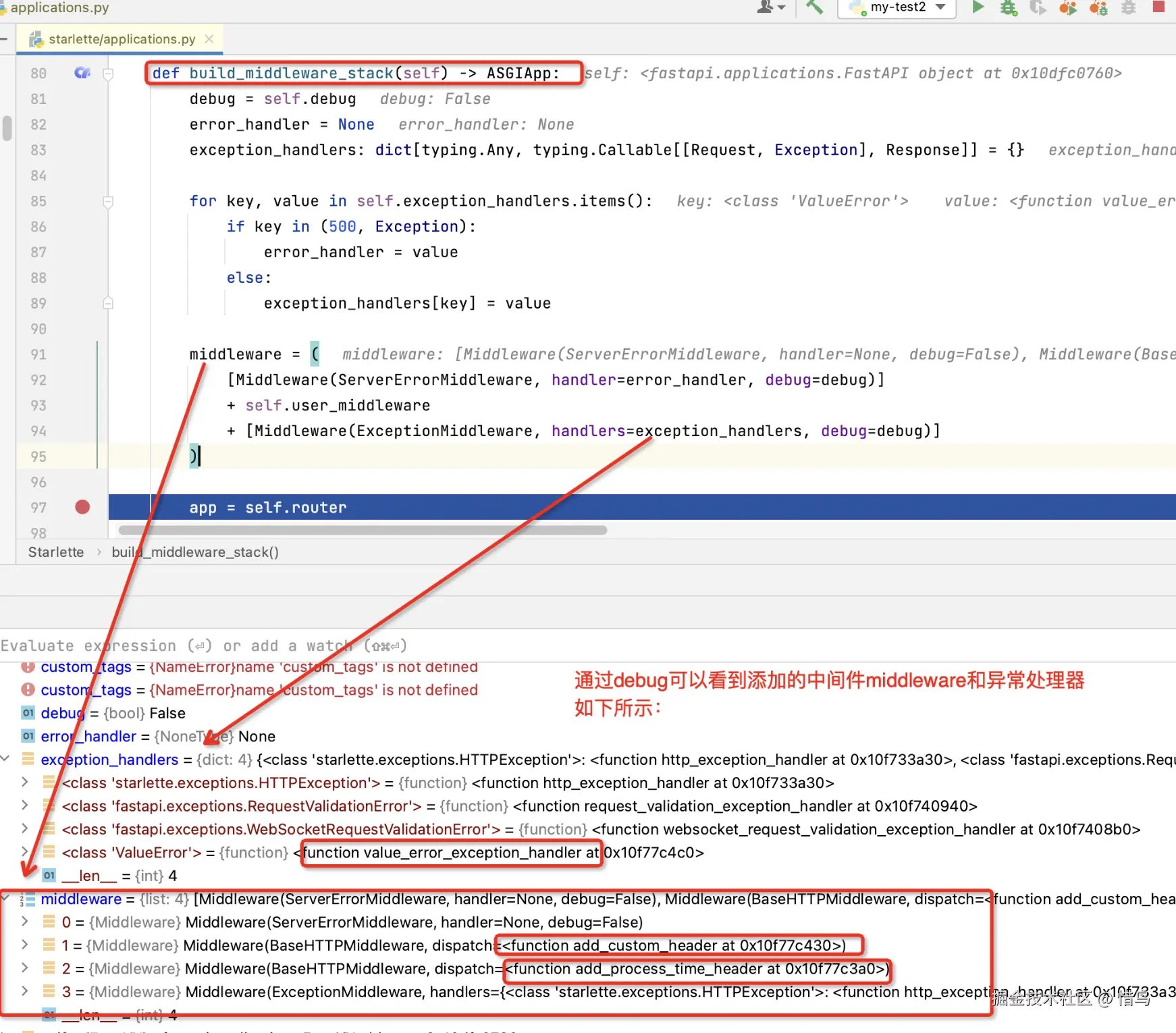Click 'function add_process_time_header at 0x10f77c3a0' value
Image resolution: width=1176 pixels, height=1033 pixels.
pyautogui.click(x=697, y=969)
